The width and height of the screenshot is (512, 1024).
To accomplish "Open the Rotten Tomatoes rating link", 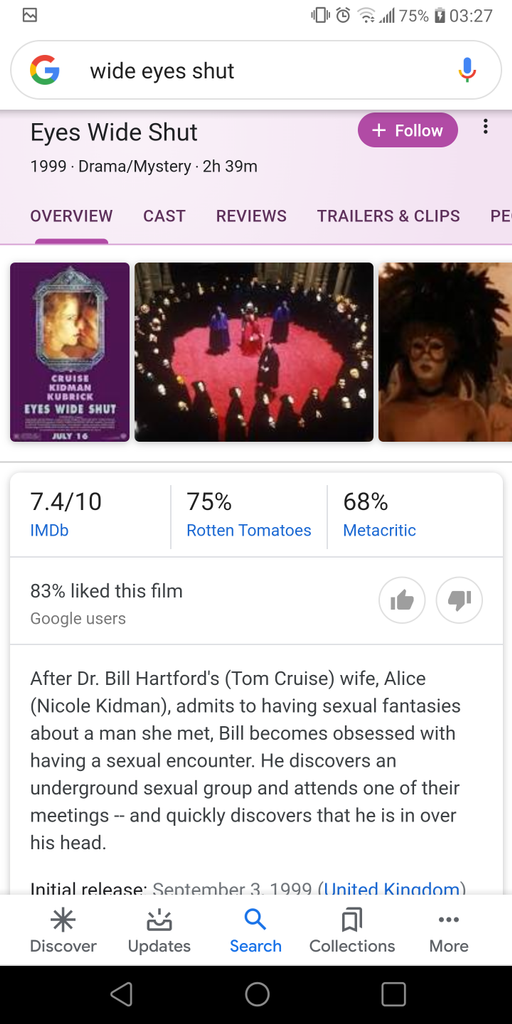I will [x=249, y=530].
